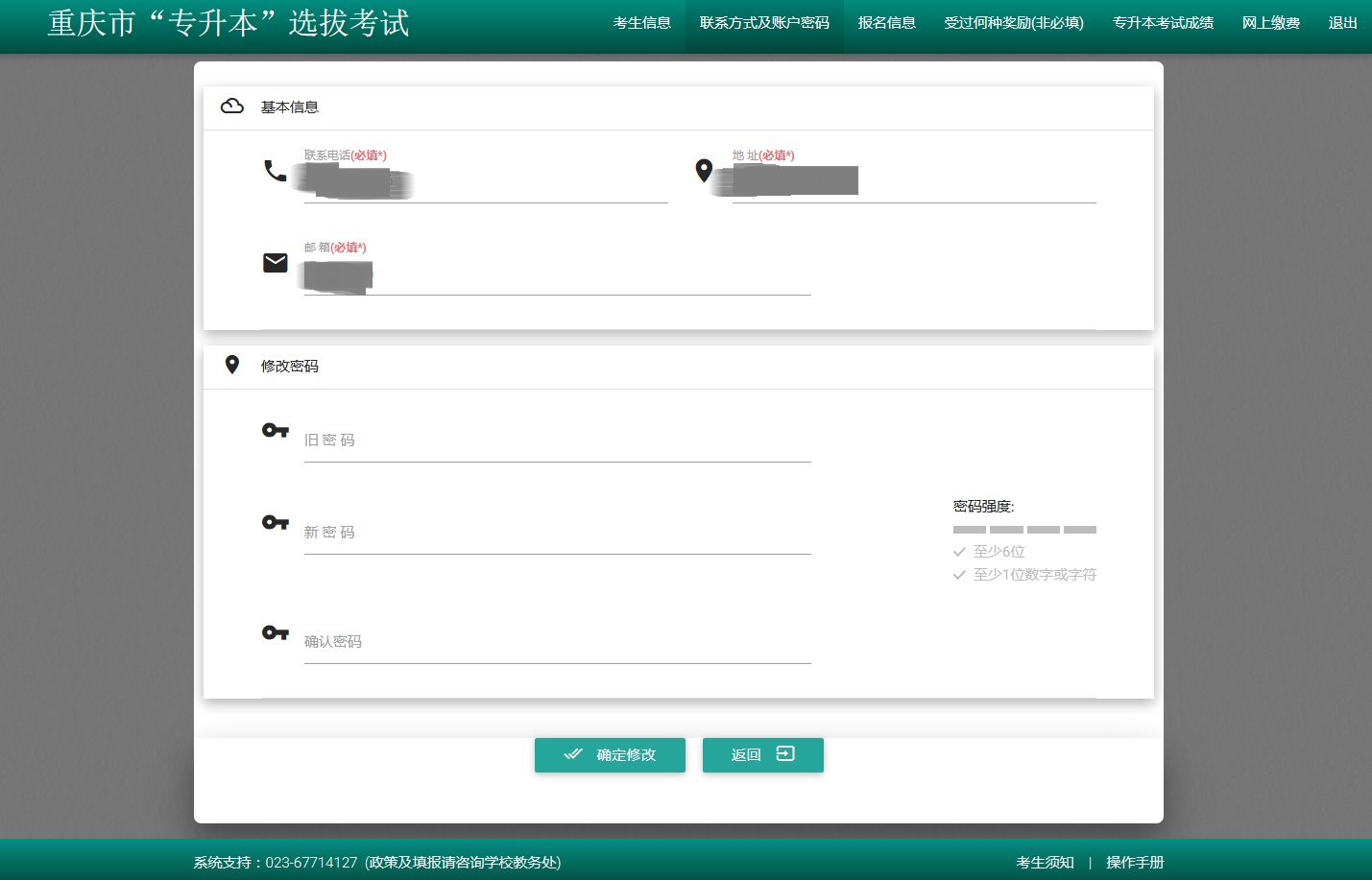Open the 报名信息 section
This screenshot has height=880, width=1372.
pyautogui.click(x=886, y=23)
